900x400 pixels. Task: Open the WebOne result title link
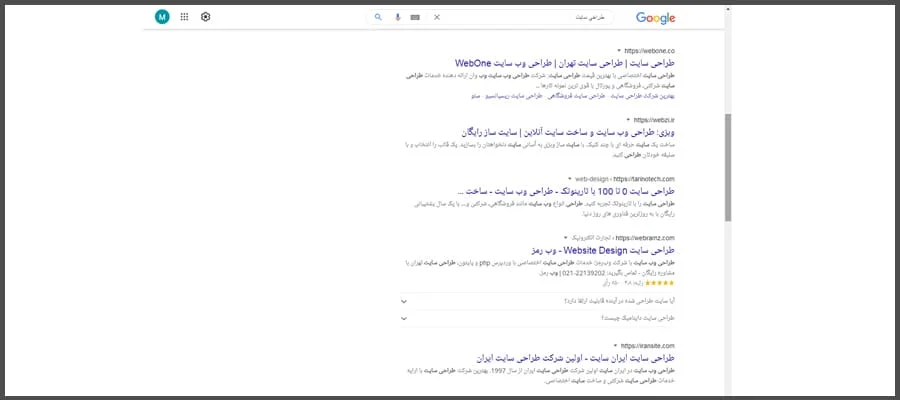pyautogui.click(x=565, y=63)
